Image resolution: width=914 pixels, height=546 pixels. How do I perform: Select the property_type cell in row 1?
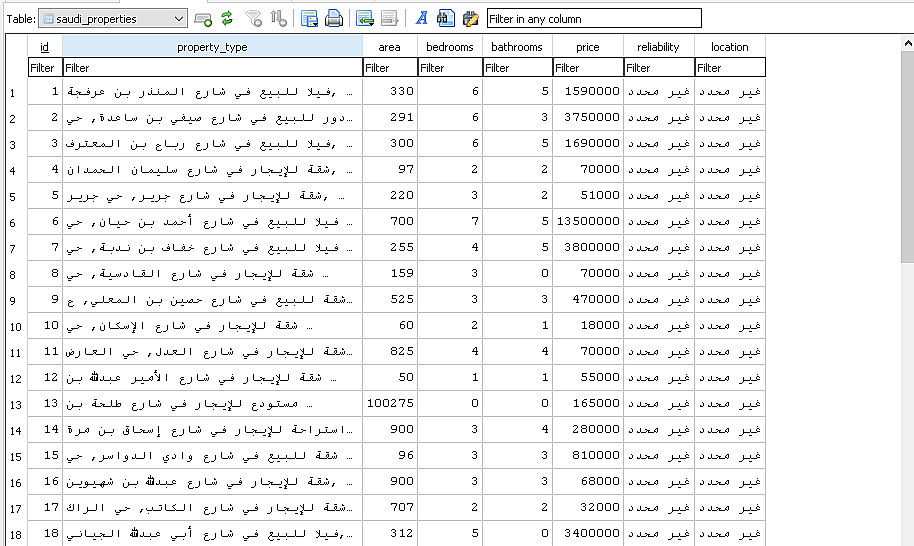212,91
